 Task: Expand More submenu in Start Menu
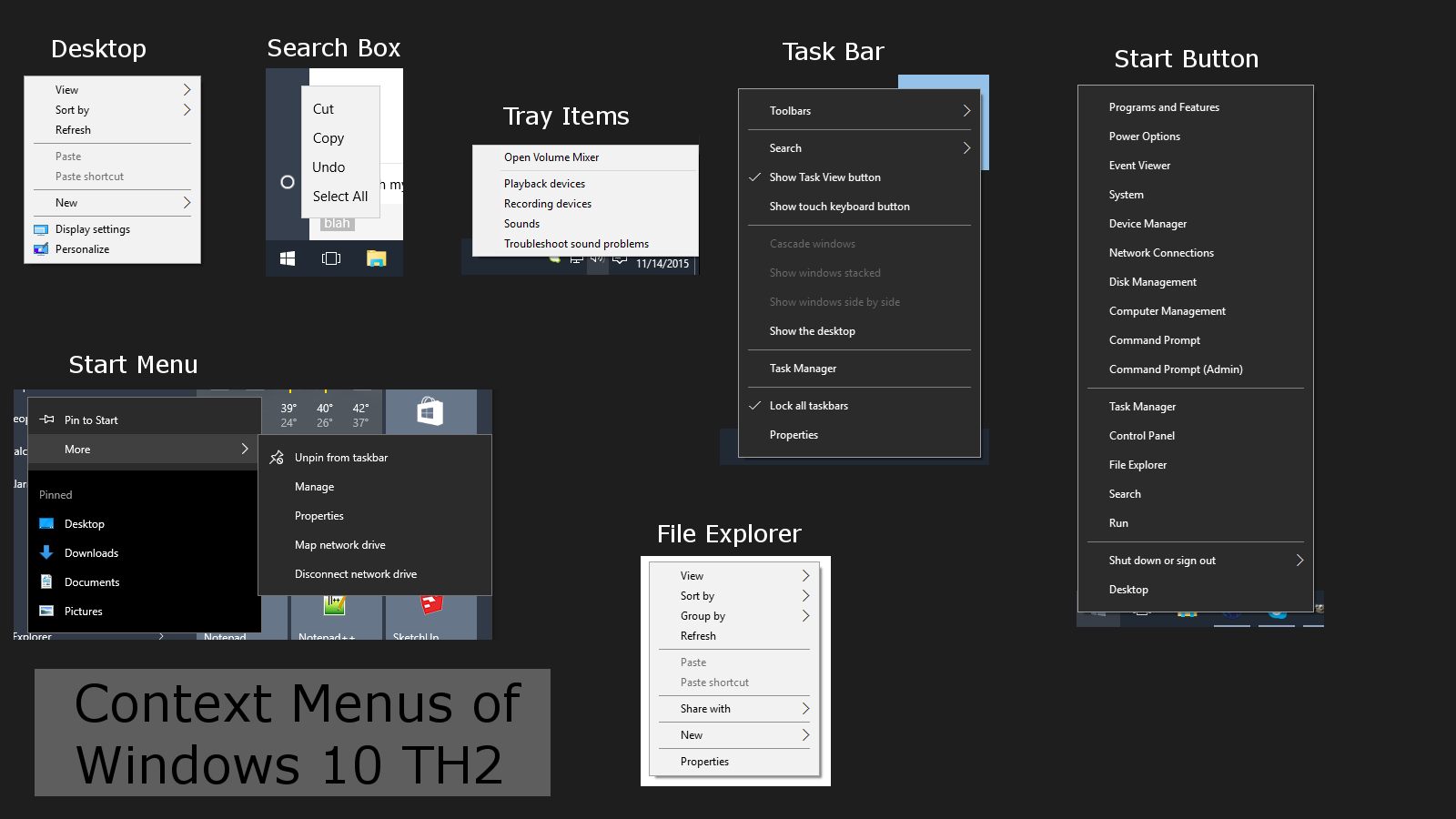pyautogui.click(x=245, y=449)
